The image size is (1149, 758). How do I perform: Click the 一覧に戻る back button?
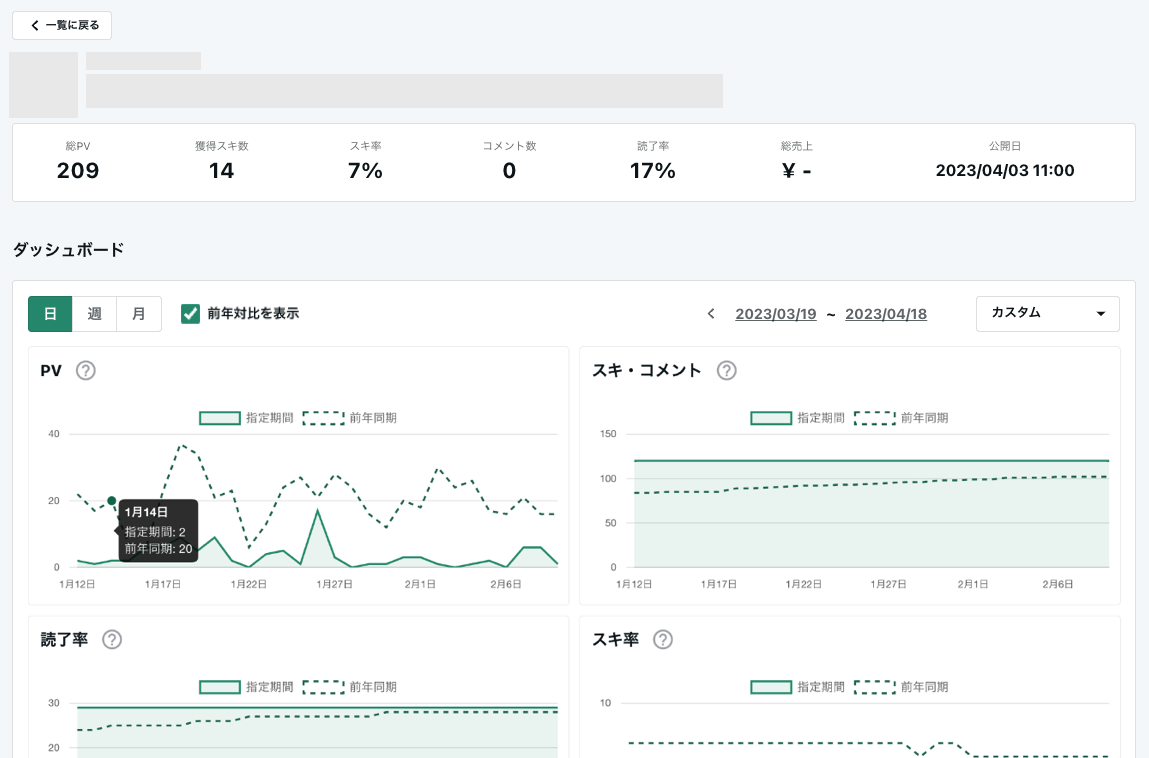coord(62,26)
